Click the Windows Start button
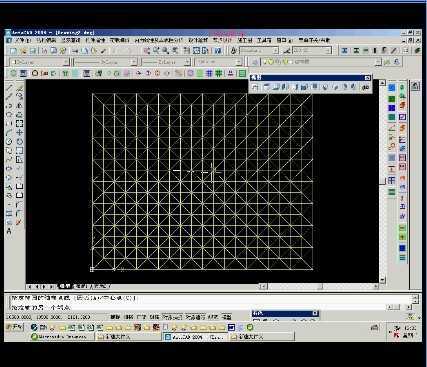Image resolution: width=427 pixels, height=367 pixels. 14,327
